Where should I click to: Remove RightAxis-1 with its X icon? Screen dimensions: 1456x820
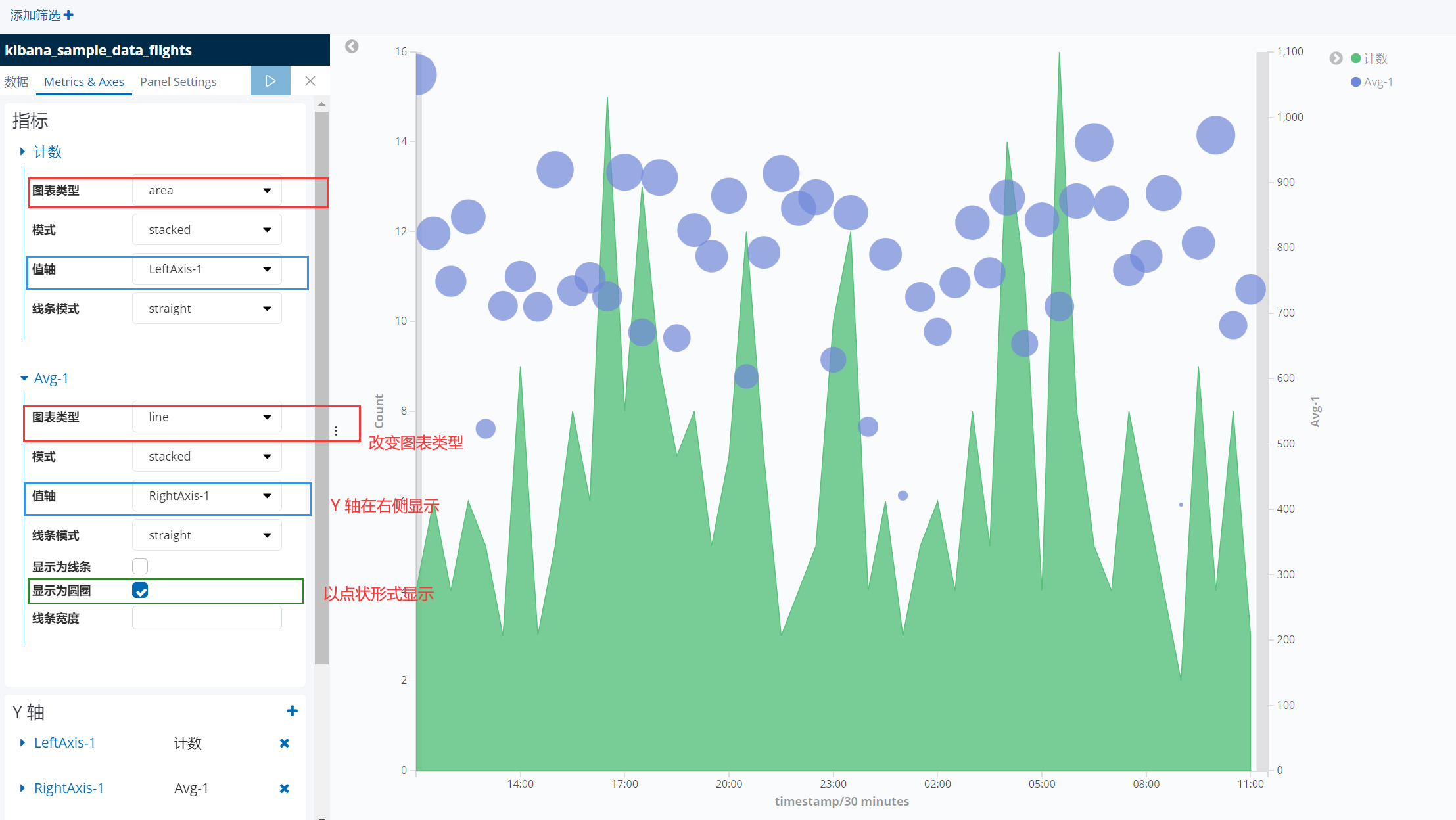(x=285, y=788)
